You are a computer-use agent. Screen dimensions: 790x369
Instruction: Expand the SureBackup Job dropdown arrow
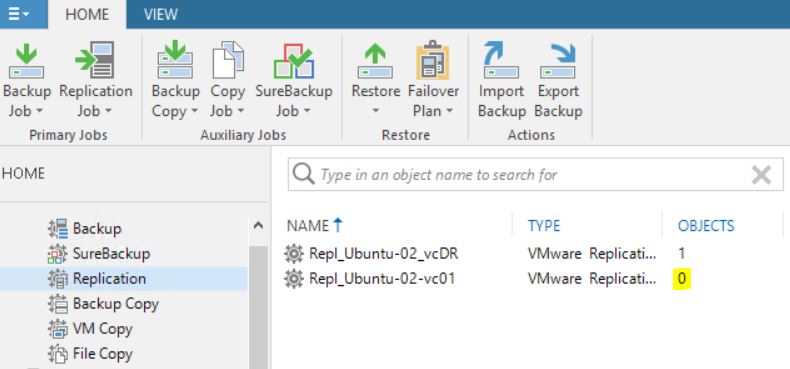click(x=307, y=111)
